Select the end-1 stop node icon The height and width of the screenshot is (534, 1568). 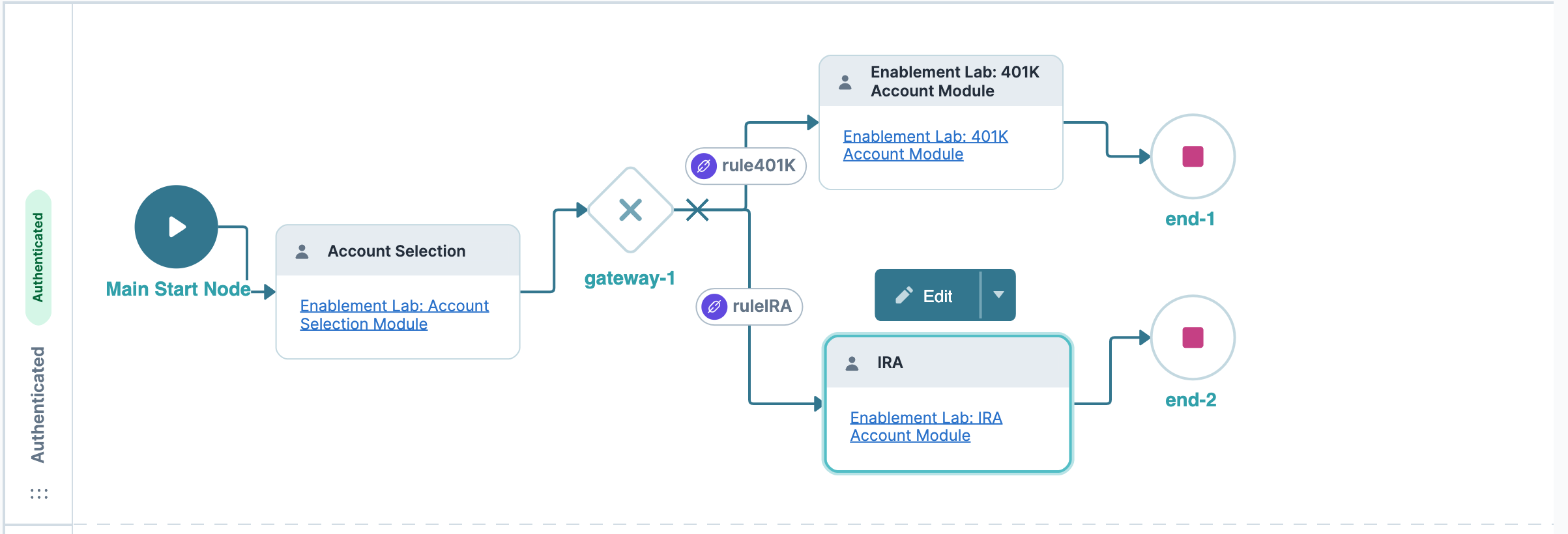[1192, 156]
